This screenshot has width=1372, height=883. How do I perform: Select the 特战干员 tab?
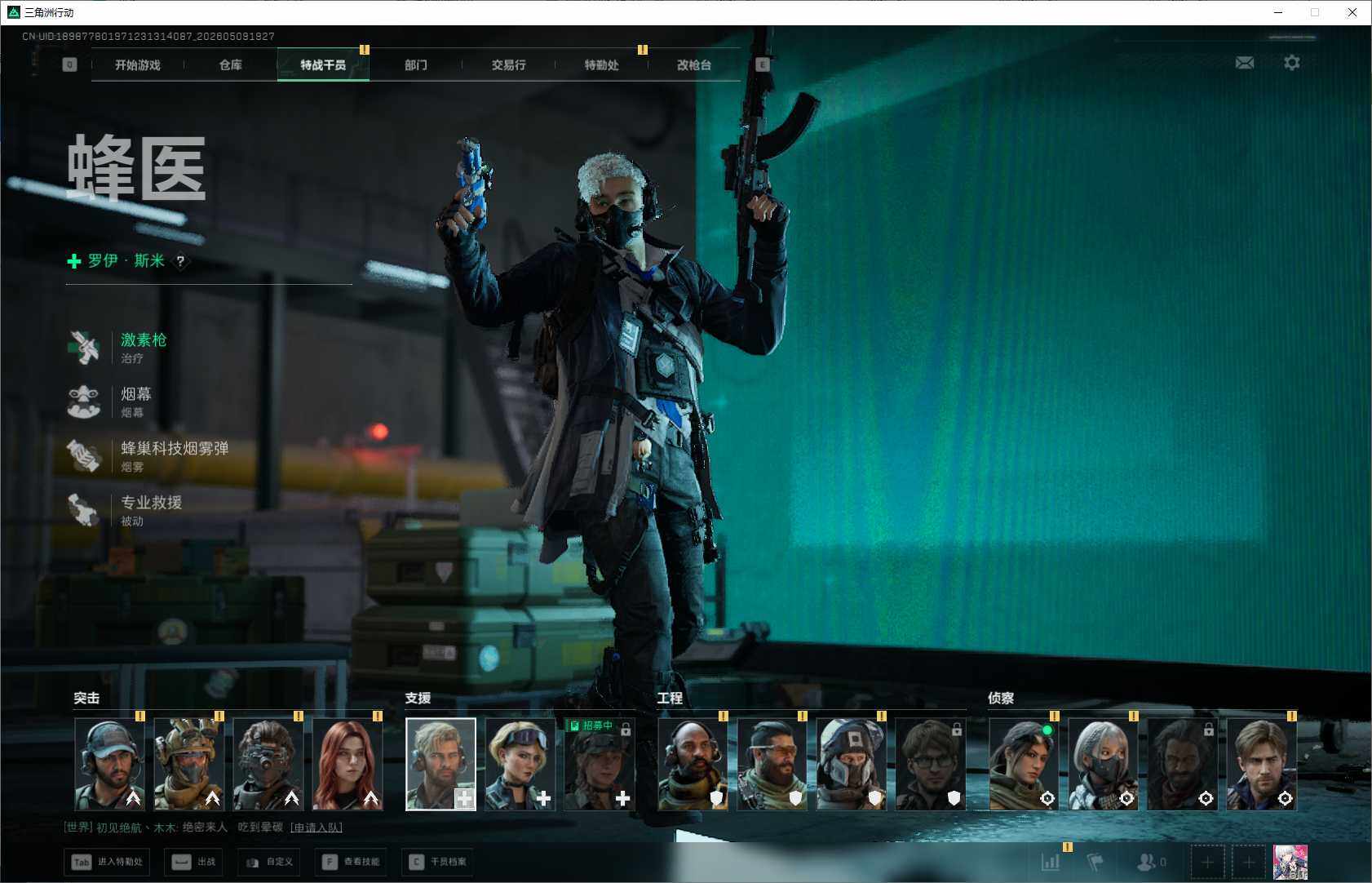pyautogui.click(x=323, y=64)
